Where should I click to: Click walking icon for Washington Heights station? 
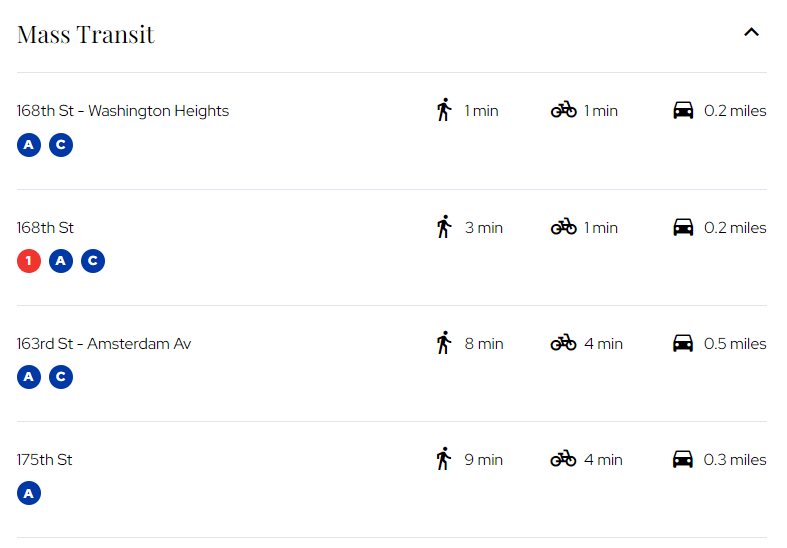[x=444, y=110]
